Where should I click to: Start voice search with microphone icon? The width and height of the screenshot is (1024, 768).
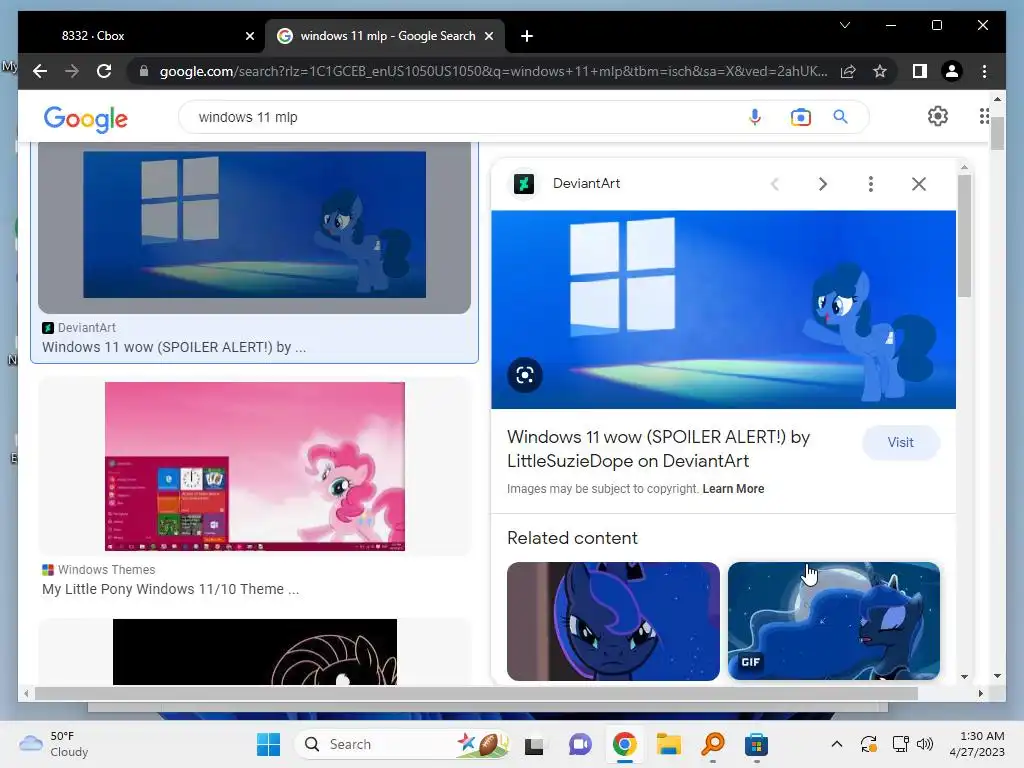click(754, 117)
